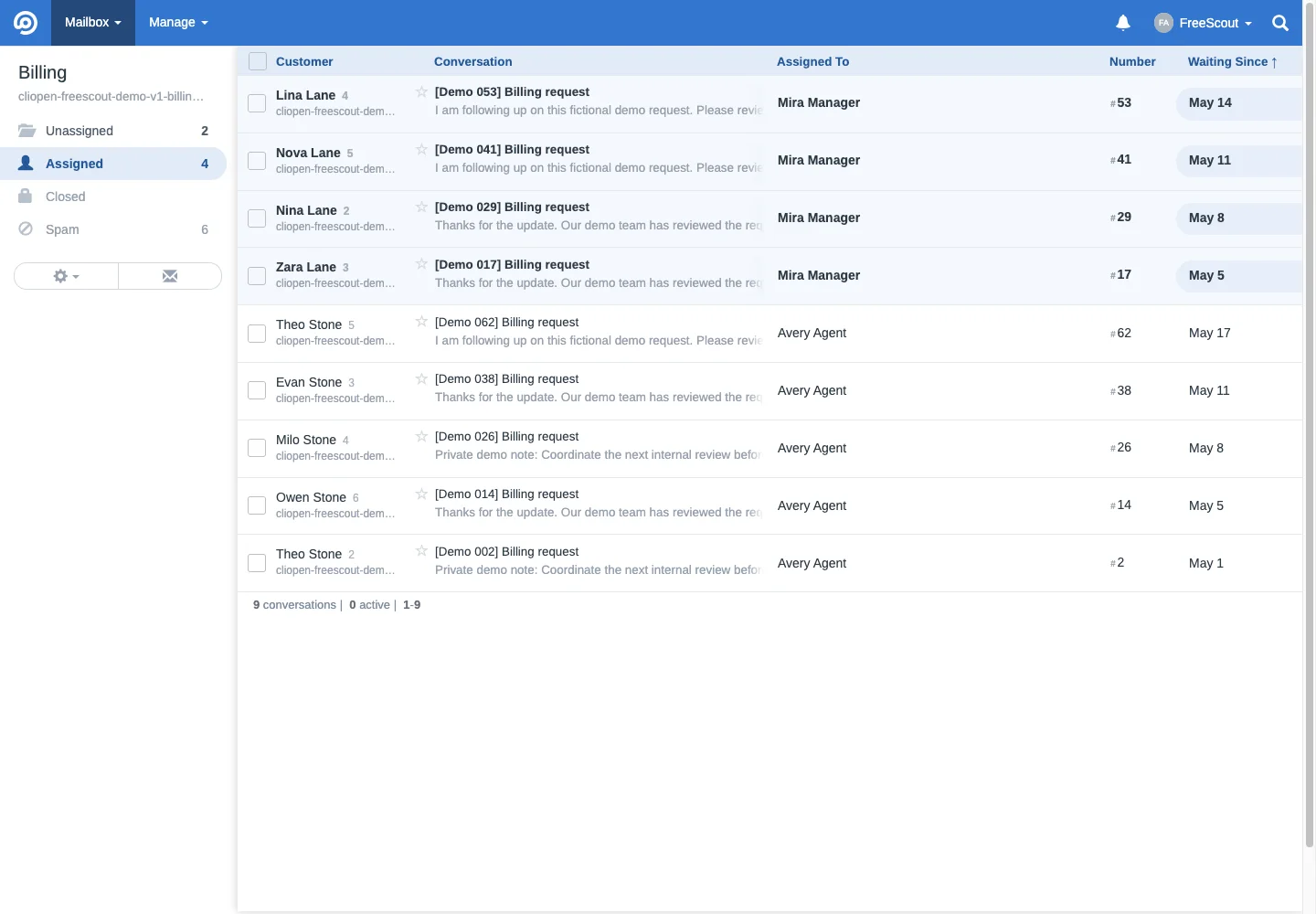Viewport: 1316px width, 914px height.
Task: Star the Demo 029 conversation
Action: 421,207
